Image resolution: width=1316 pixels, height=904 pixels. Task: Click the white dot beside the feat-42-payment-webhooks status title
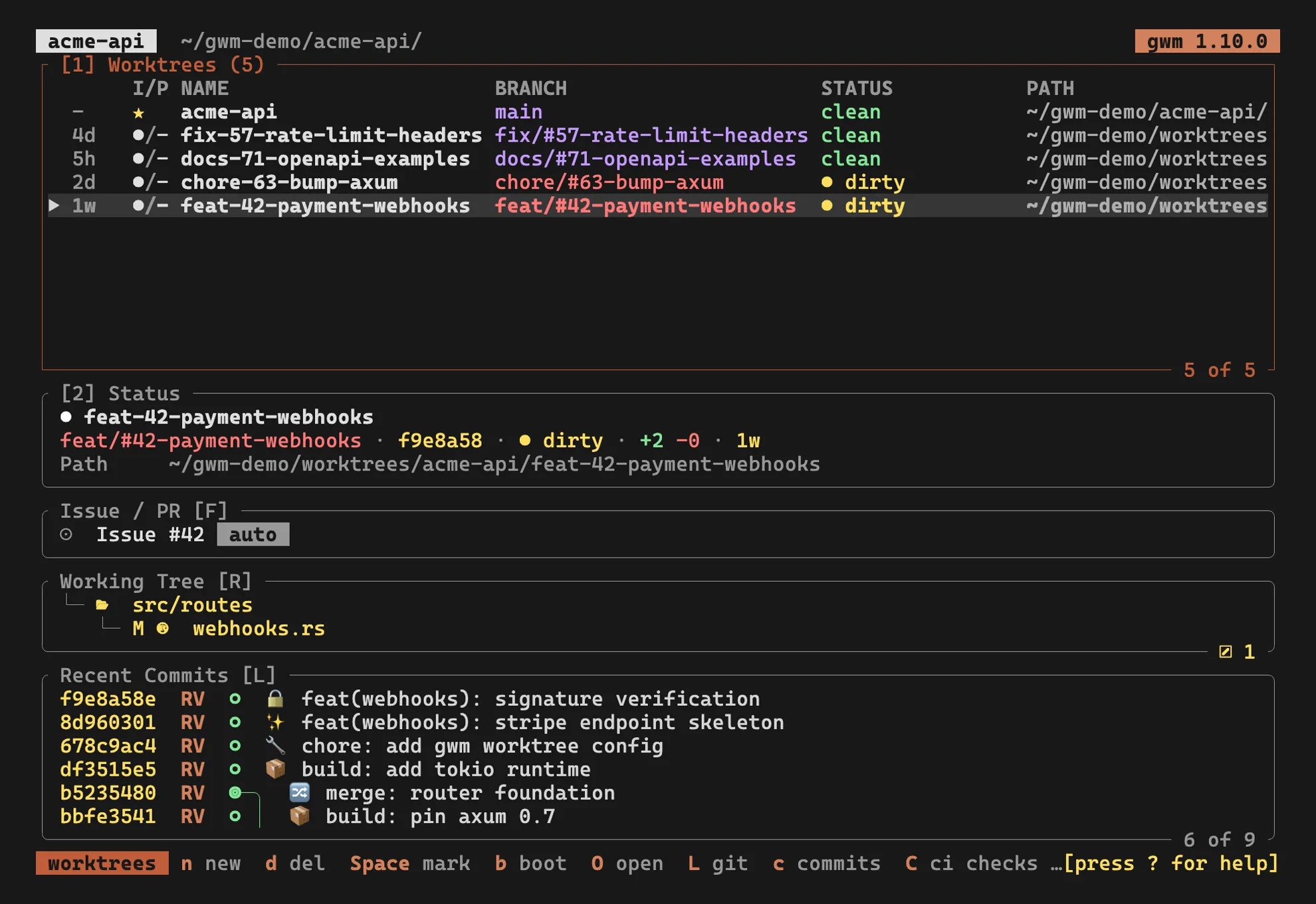point(66,417)
